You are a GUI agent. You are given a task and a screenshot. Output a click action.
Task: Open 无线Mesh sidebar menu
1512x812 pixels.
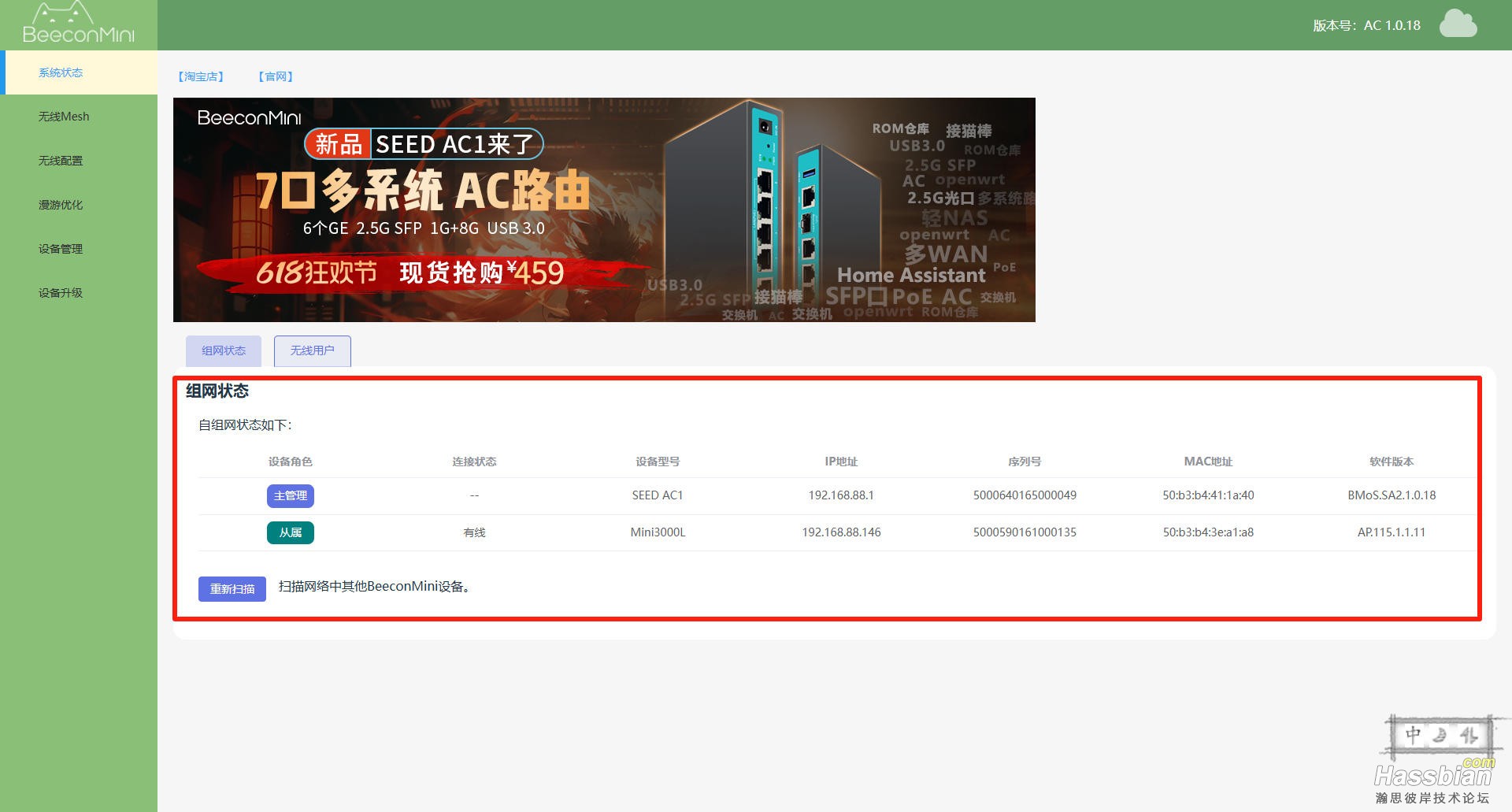(x=79, y=117)
